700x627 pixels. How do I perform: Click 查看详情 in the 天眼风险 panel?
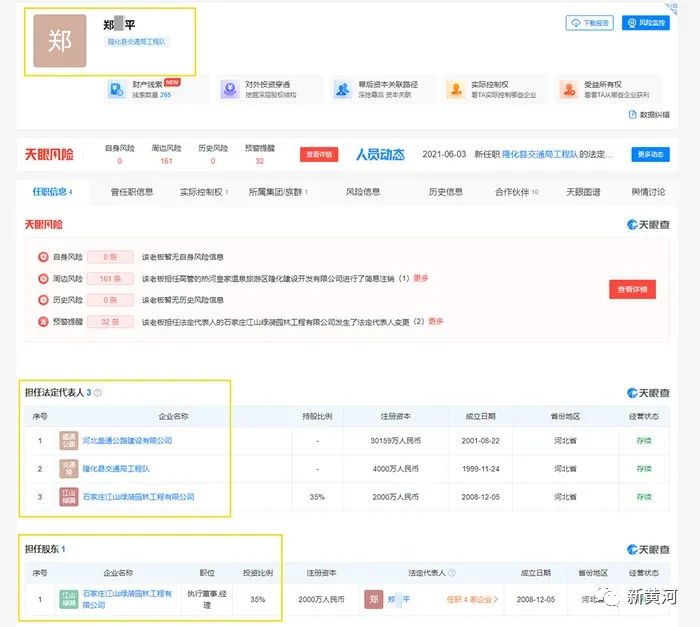[x=632, y=289]
